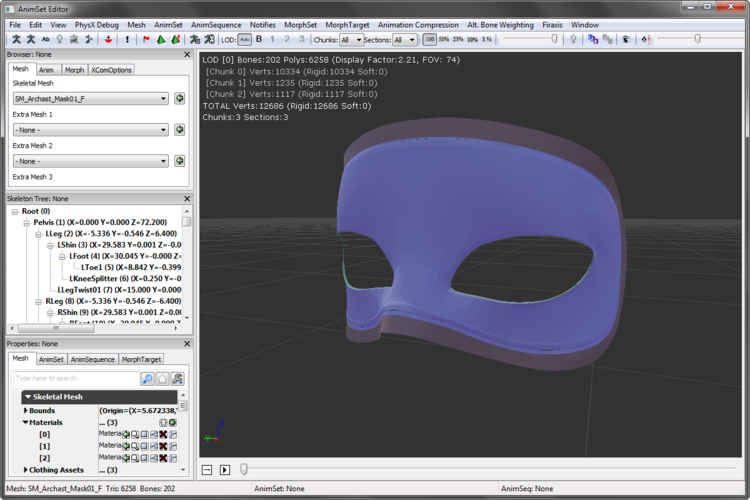Open the AnimSequence menu
The height and width of the screenshot is (500, 750).
pyautogui.click(x=216, y=25)
